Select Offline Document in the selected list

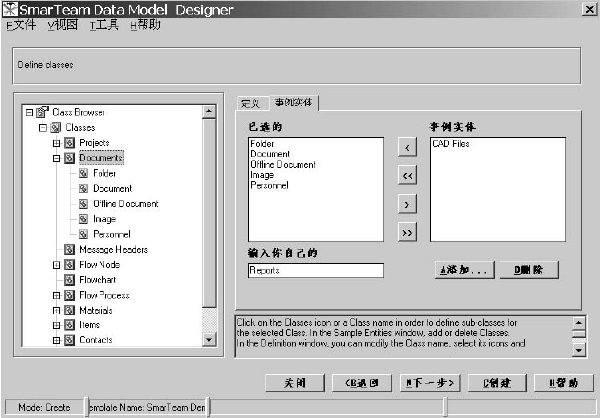point(283,165)
